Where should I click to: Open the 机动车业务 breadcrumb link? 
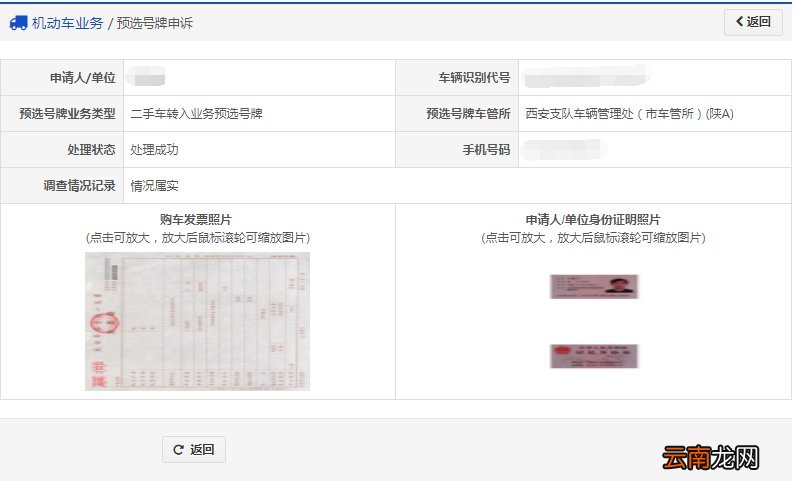click(x=67, y=23)
